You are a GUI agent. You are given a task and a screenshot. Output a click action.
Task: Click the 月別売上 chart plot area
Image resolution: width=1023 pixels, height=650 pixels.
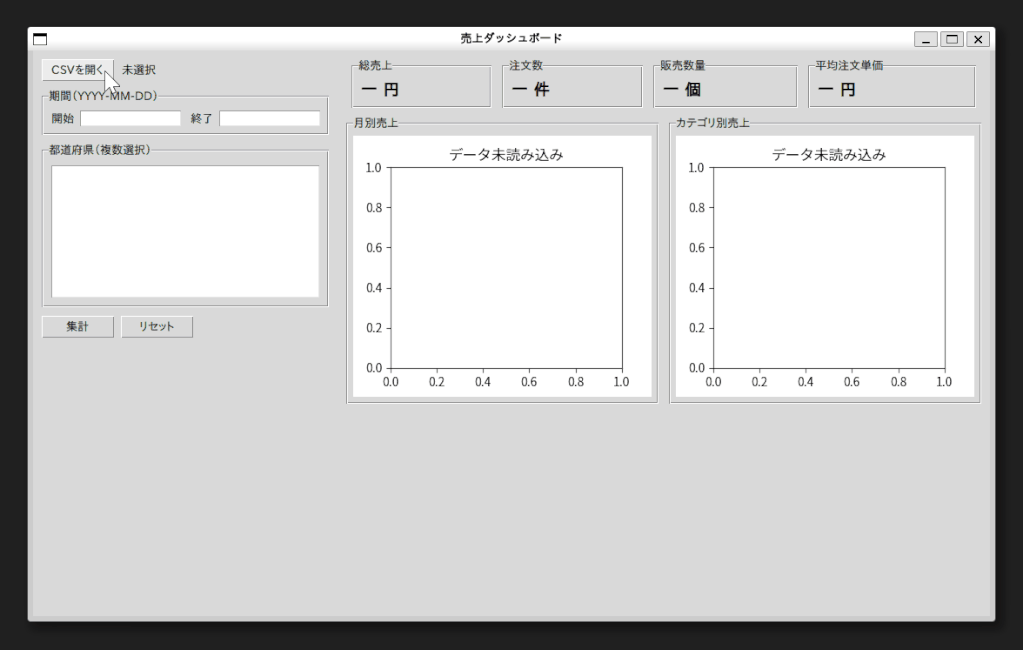[506, 267]
